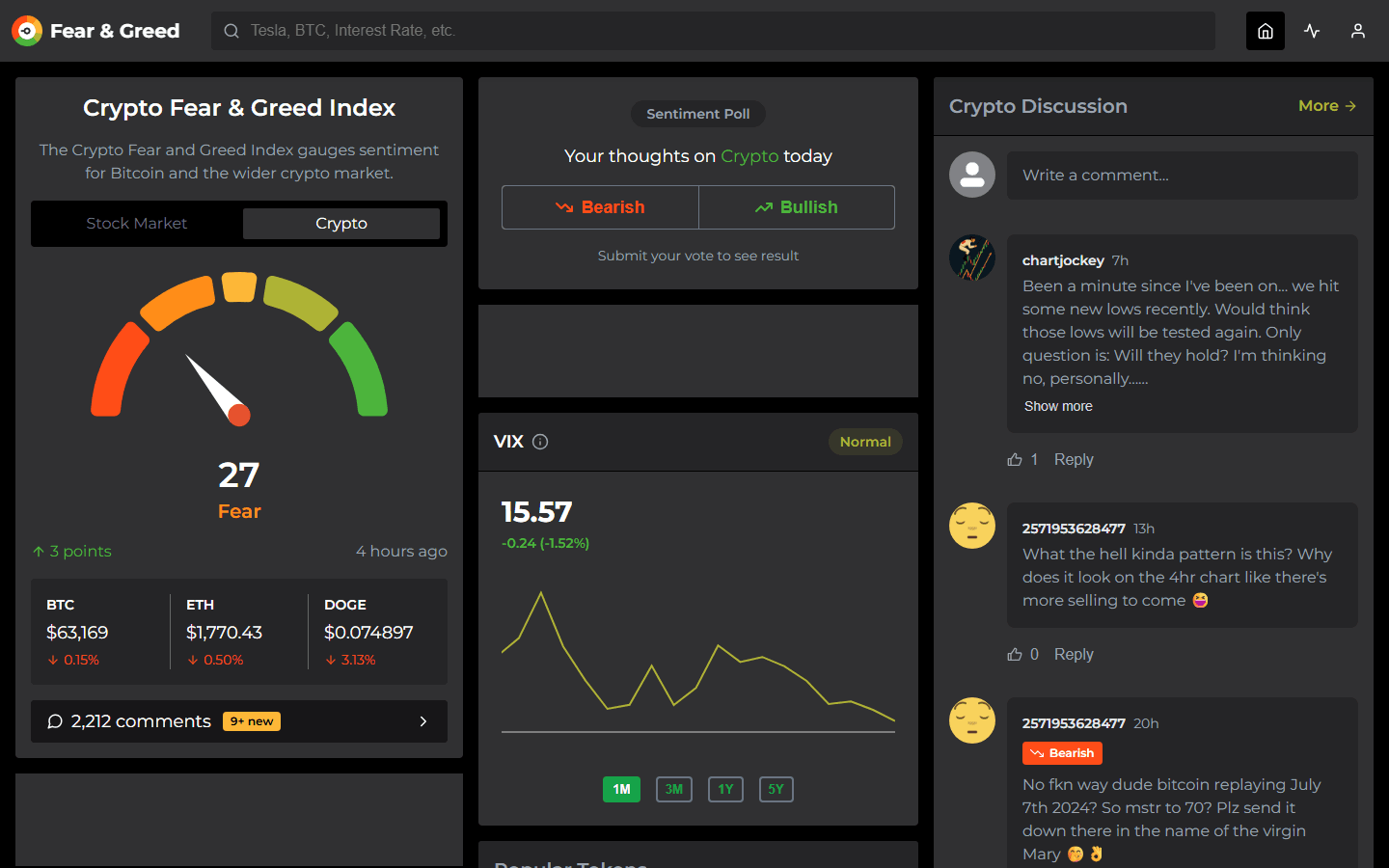Open the avatar of the 20h commenter
This screenshot has width=1389, height=868.
pos(972,720)
